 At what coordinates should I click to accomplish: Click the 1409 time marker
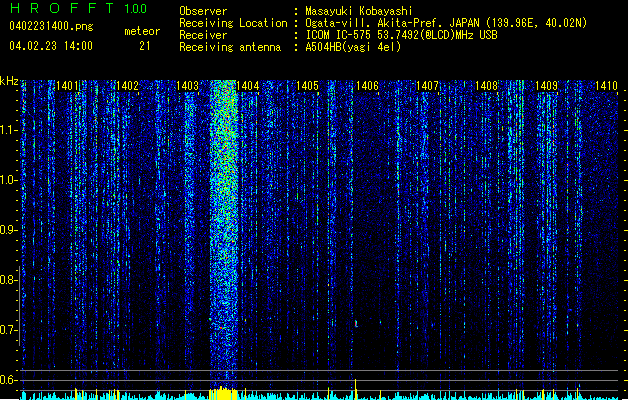(x=547, y=85)
